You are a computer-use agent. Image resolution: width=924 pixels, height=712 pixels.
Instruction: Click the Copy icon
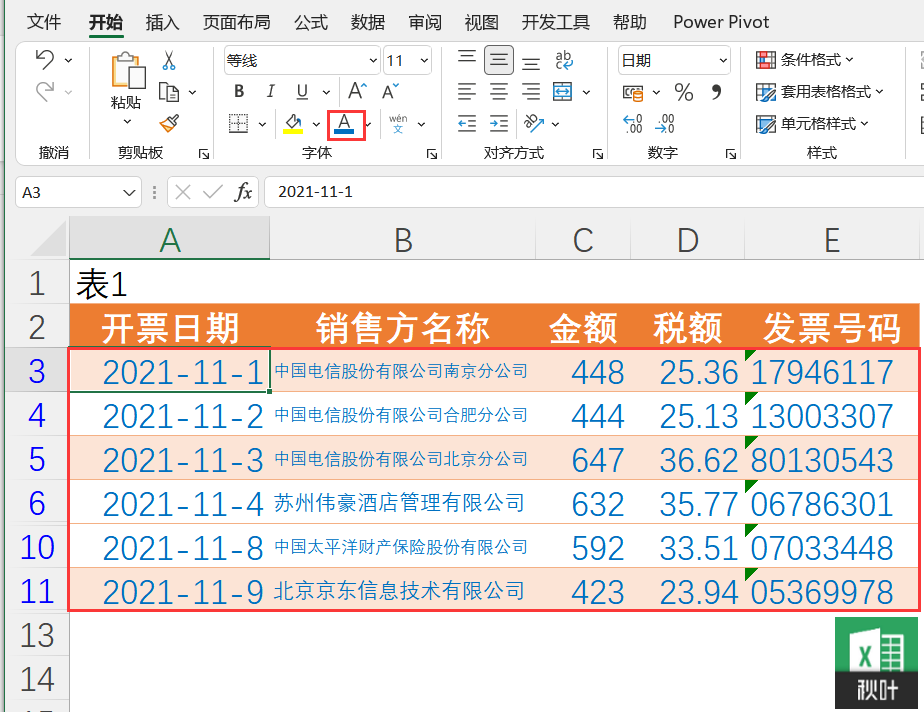[169, 92]
